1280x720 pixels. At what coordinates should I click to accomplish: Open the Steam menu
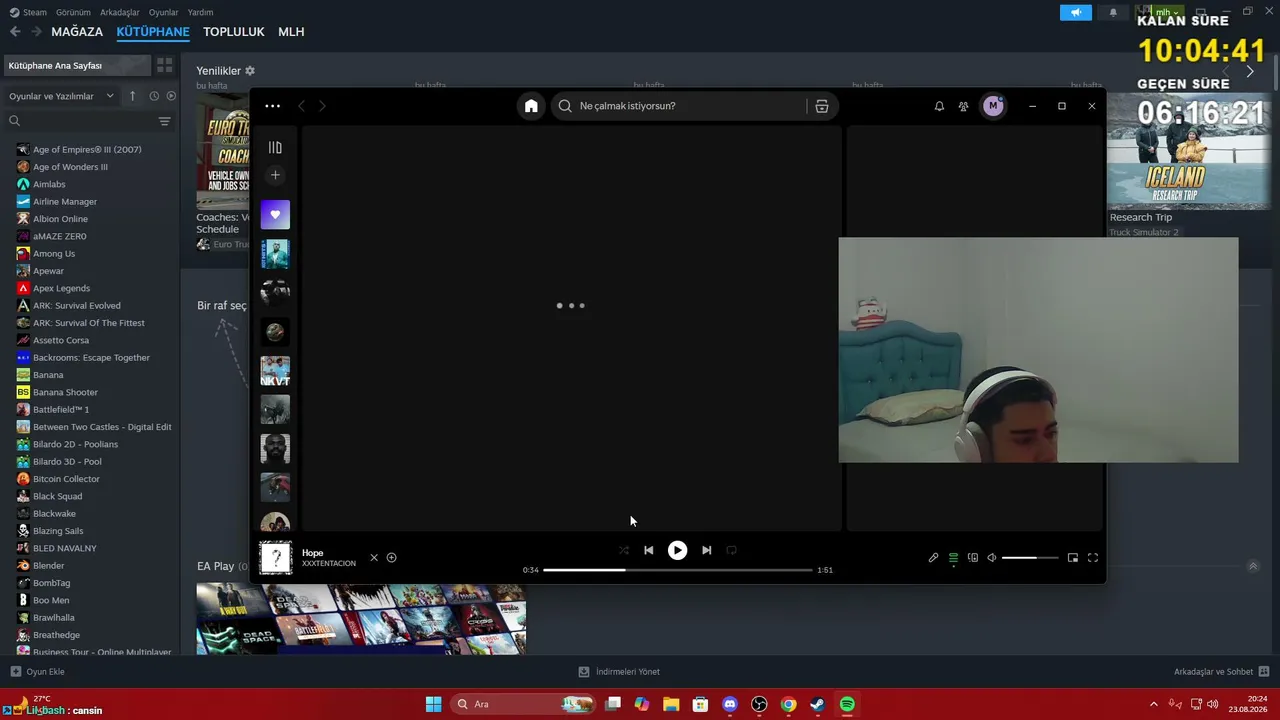click(x=28, y=12)
